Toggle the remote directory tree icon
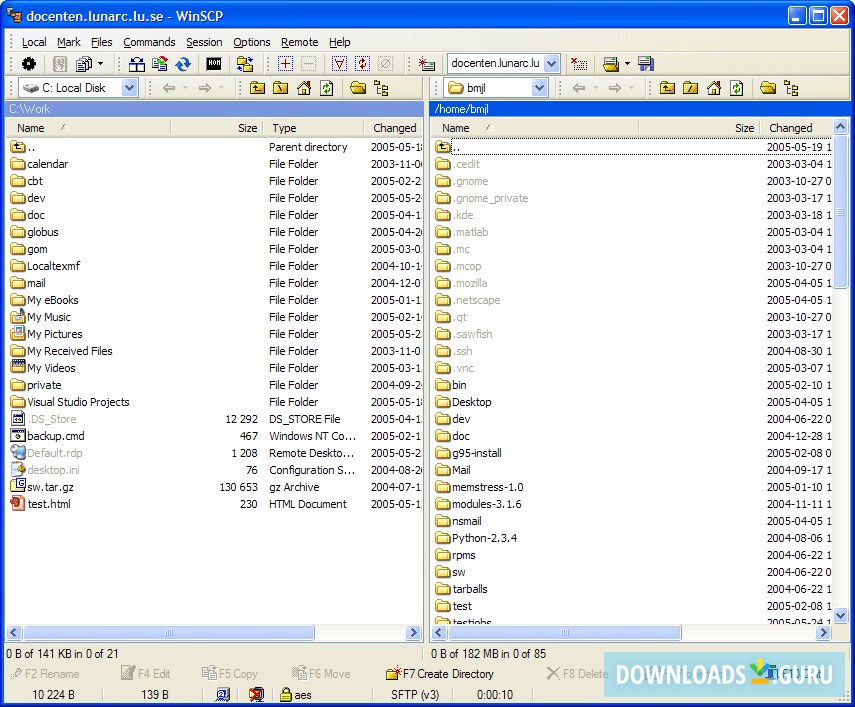Viewport: 855px width, 707px height. (791, 88)
